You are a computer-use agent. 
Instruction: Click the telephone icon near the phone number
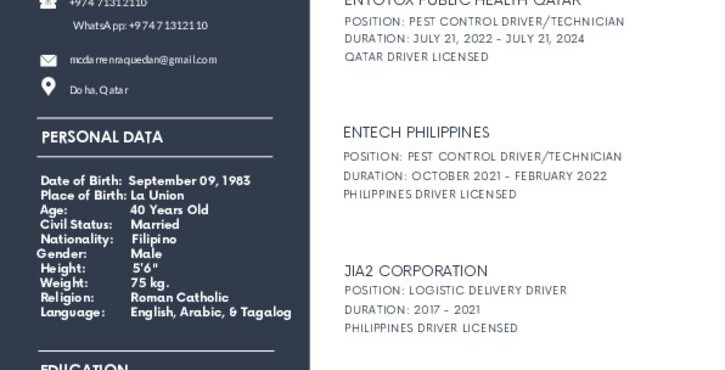[48, 4]
